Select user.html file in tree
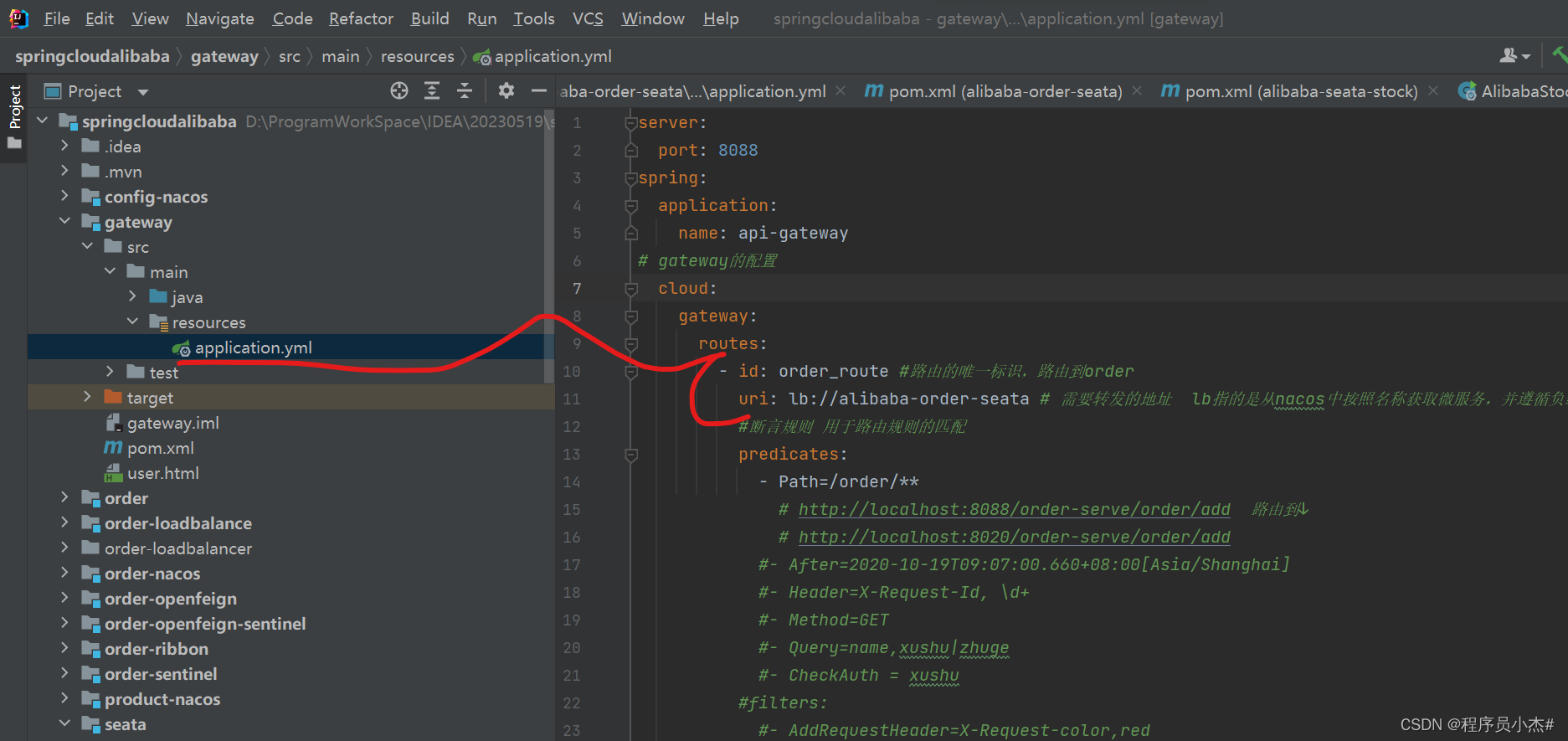This screenshot has width=1568, height=741. click(x=162, y=473)
